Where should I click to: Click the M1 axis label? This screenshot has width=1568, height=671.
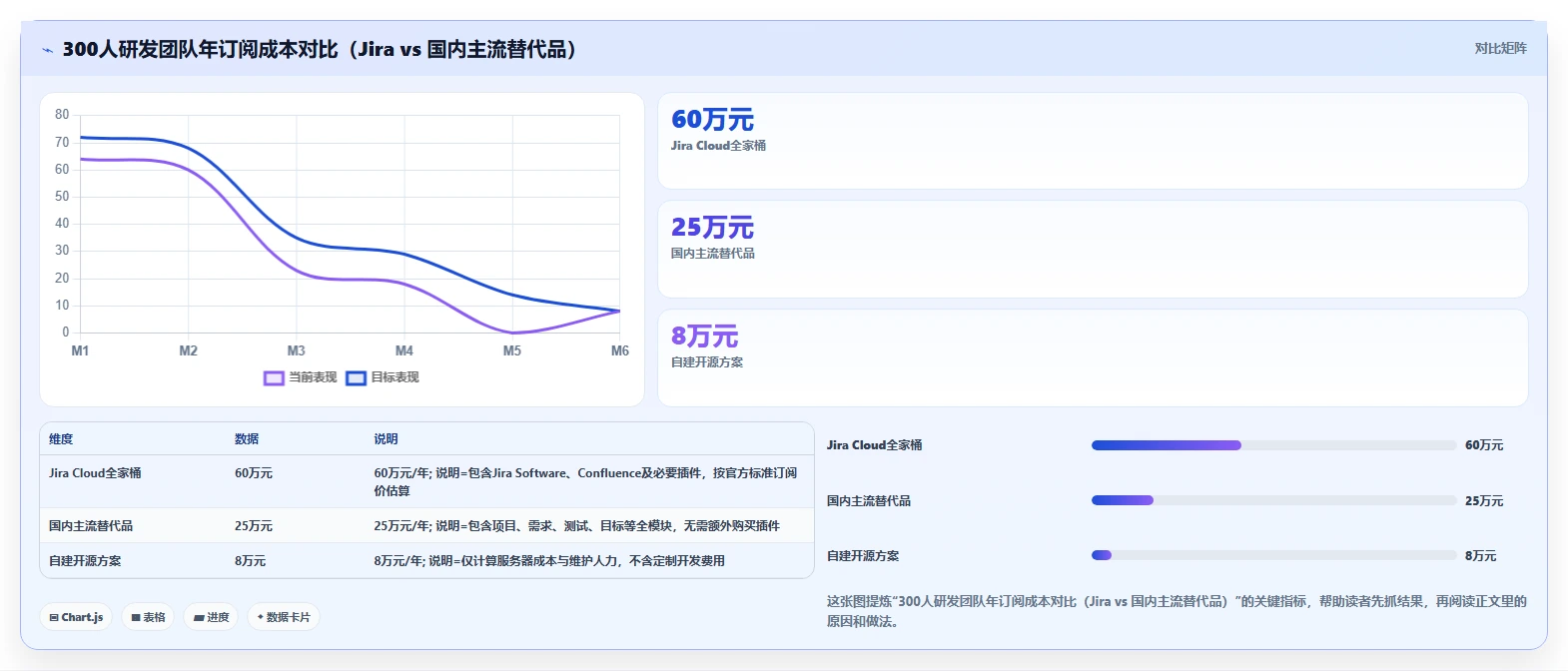click(x=80, y=350)
